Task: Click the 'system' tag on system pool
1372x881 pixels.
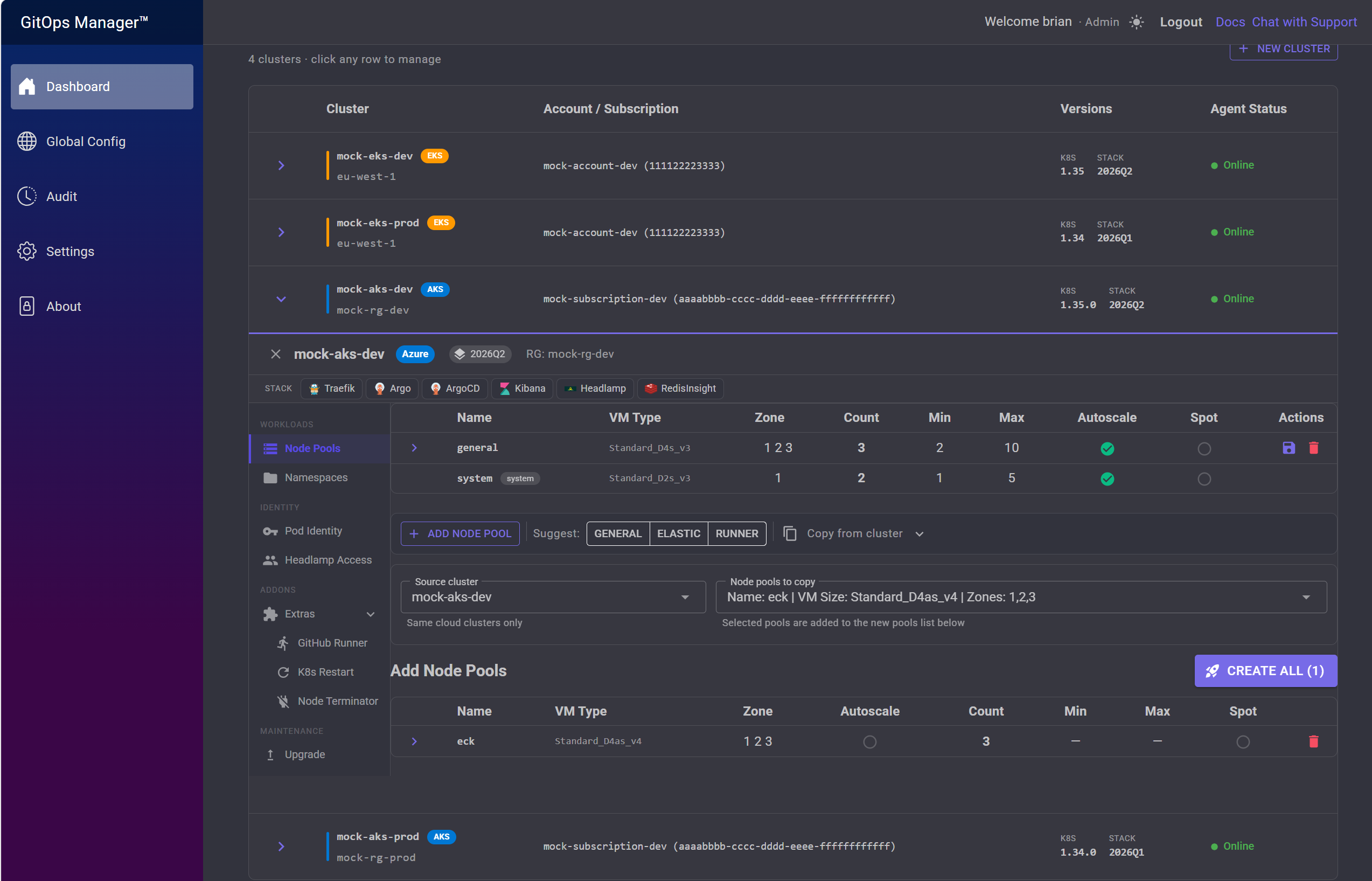Action: [x=520, y=479]
